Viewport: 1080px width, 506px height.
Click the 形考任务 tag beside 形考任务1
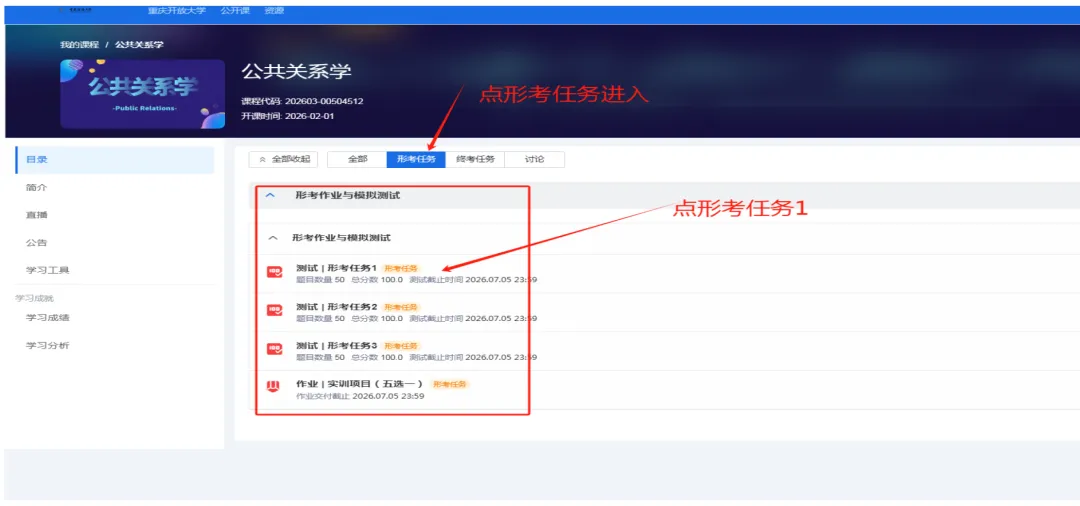401,268
